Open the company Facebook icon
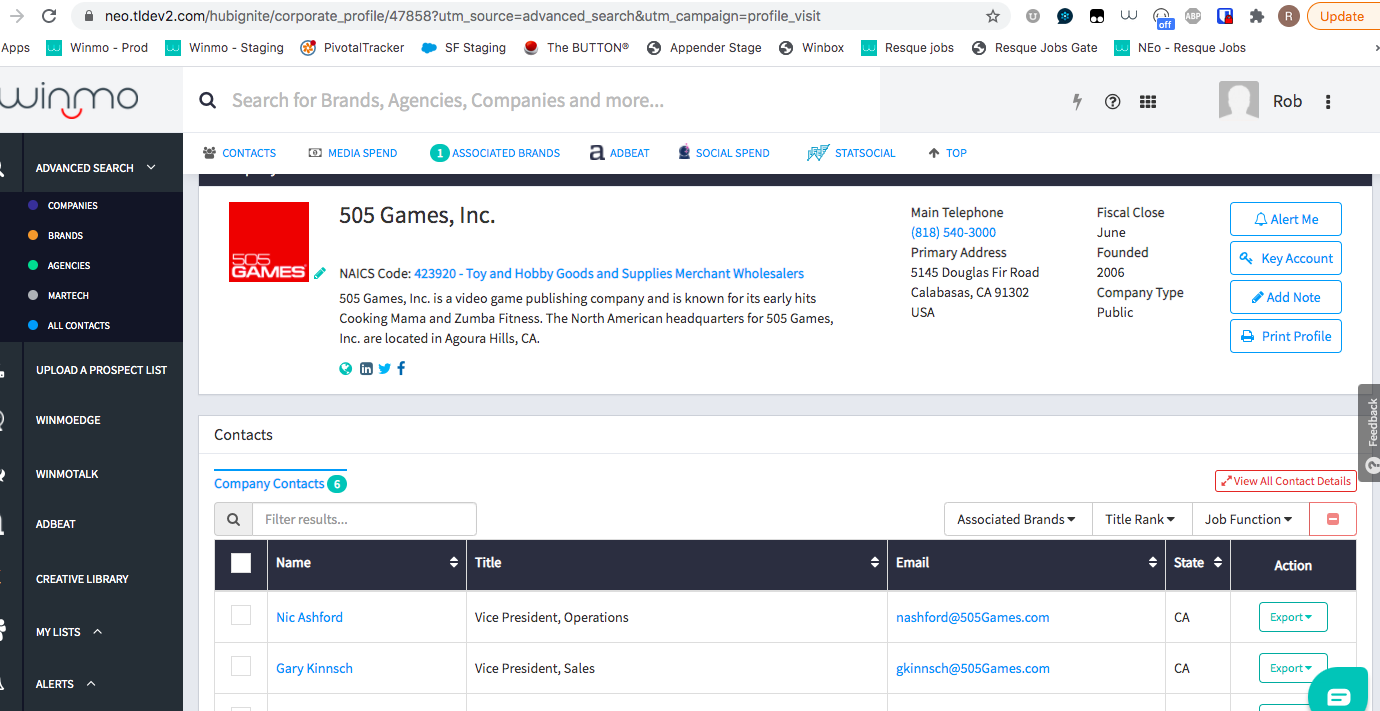The image size is (1380, 711). pos(401,368)
